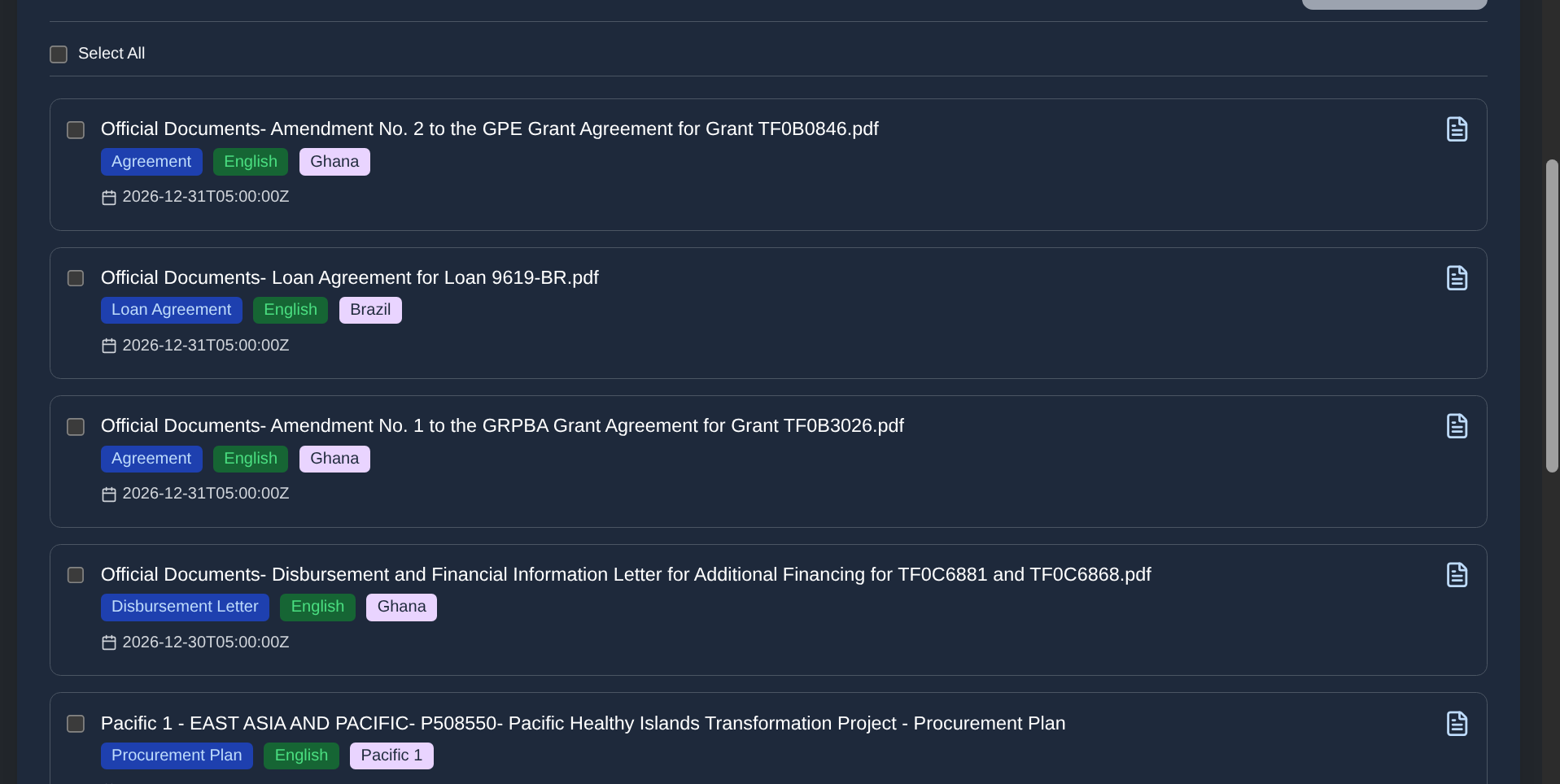The image size is (1560, 784).
Task: Open document icon for GRPBA Grant TF0B3026 amendment
Action: point(1457,426)
